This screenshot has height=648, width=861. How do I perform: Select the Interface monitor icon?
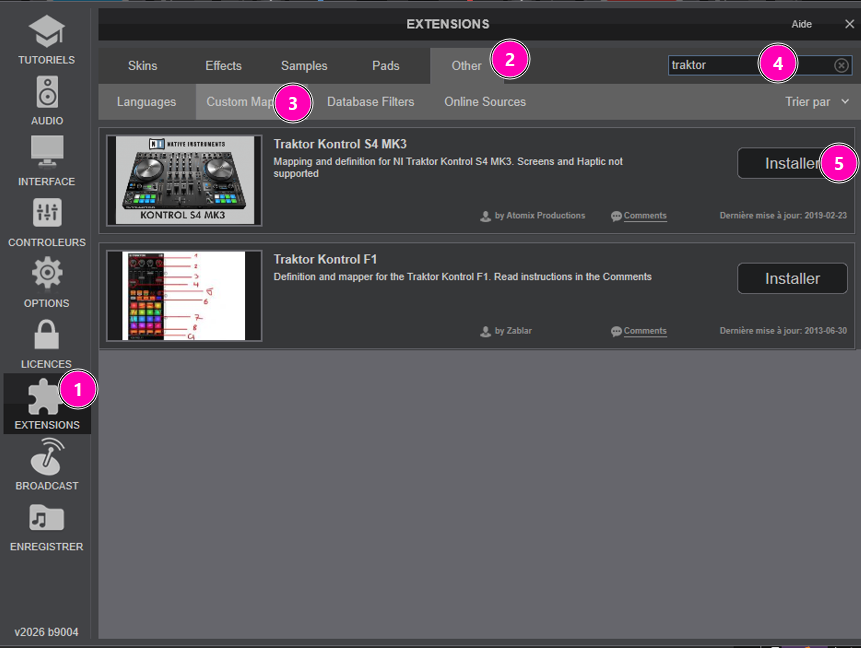pos(46,153)
